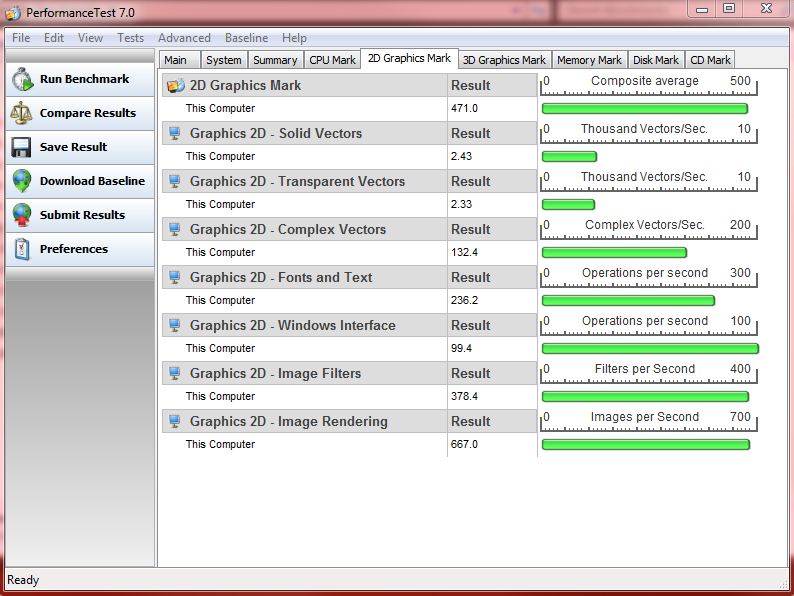Click the 2D Graphics Mark header icon

pos(175,86)
